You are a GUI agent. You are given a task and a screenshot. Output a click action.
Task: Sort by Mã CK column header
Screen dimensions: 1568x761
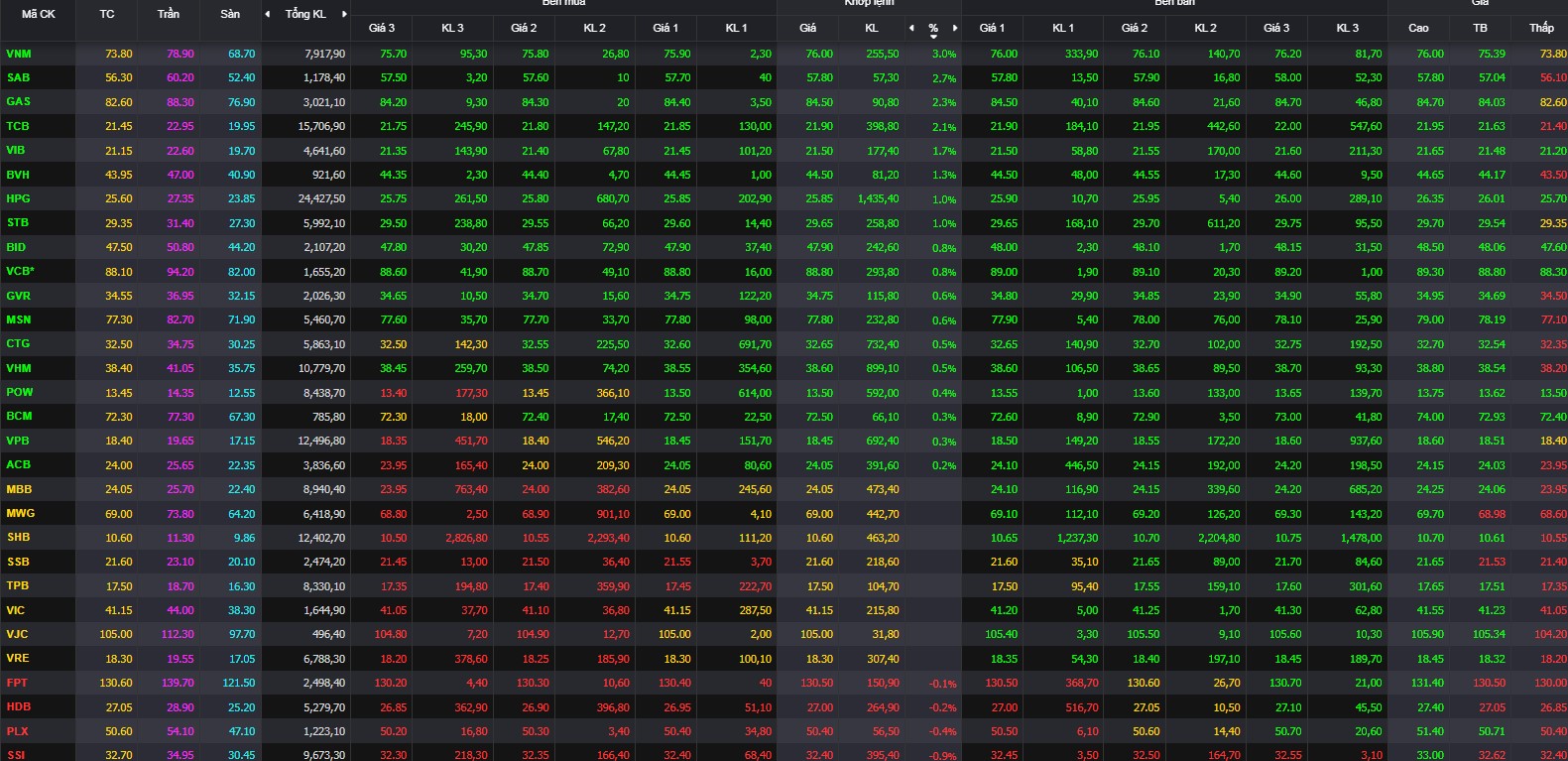(x=39, y=14)
